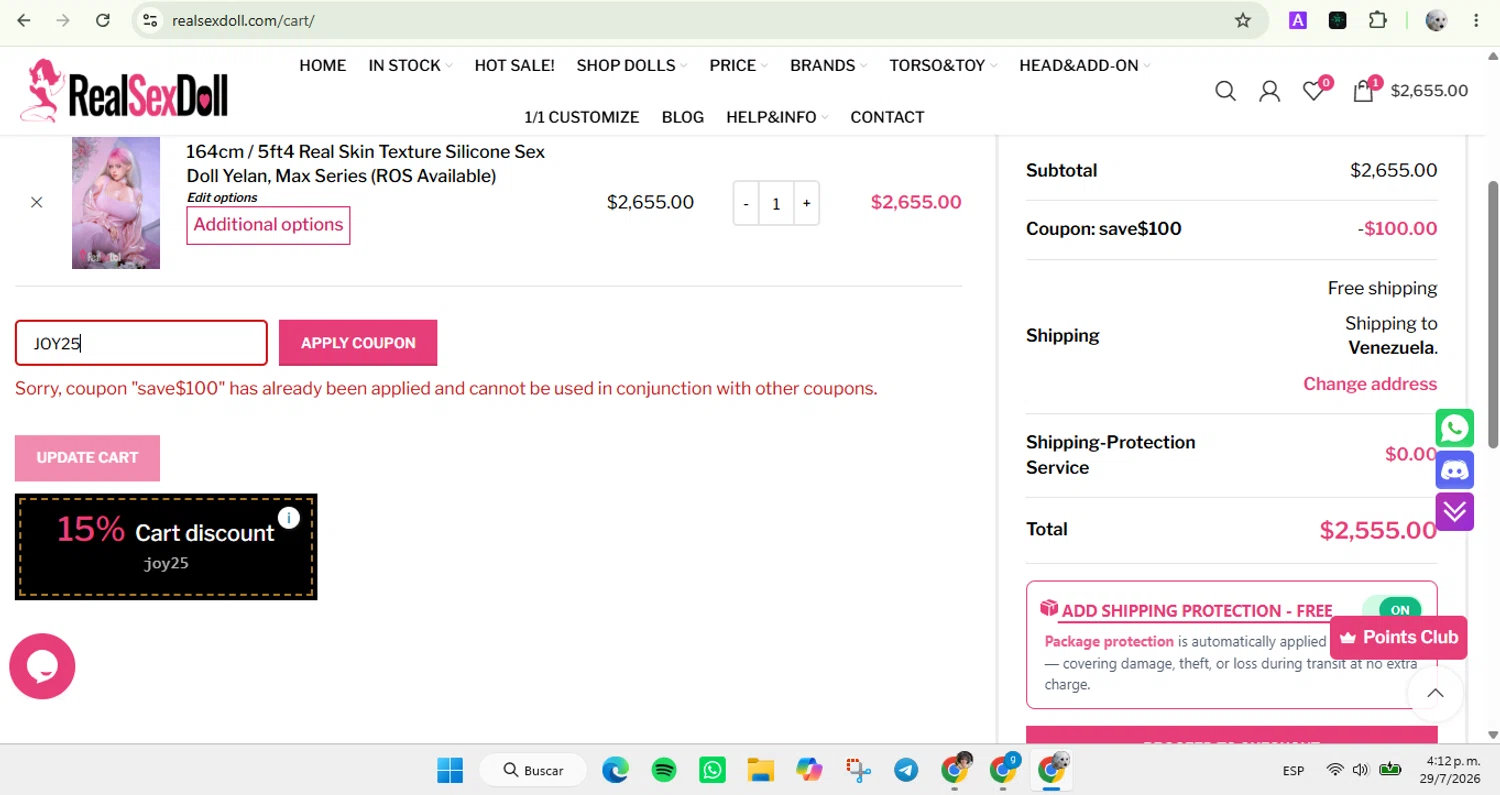The height and width of the screenshot is (795, 1500).
Task: Reload the current page
Action: (102, 20)
